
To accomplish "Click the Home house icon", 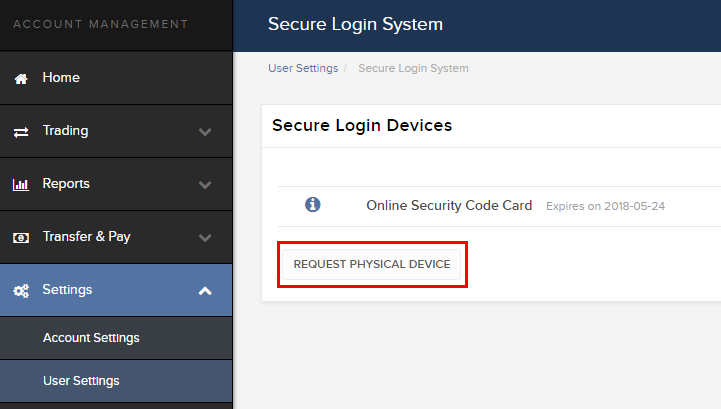I will [x=21, y=79].
